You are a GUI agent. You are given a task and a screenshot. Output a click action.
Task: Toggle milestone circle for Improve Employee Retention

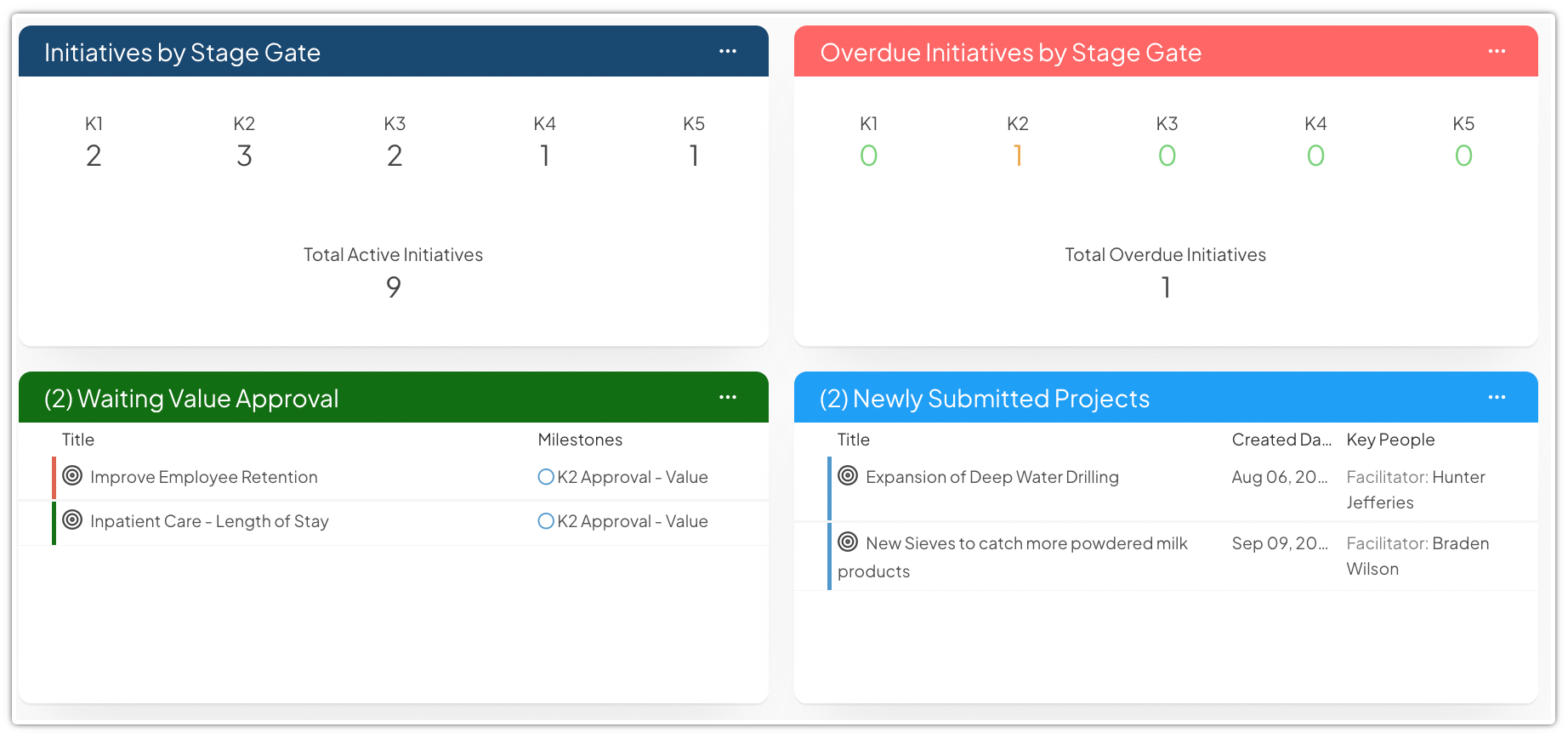click(546, 477)
